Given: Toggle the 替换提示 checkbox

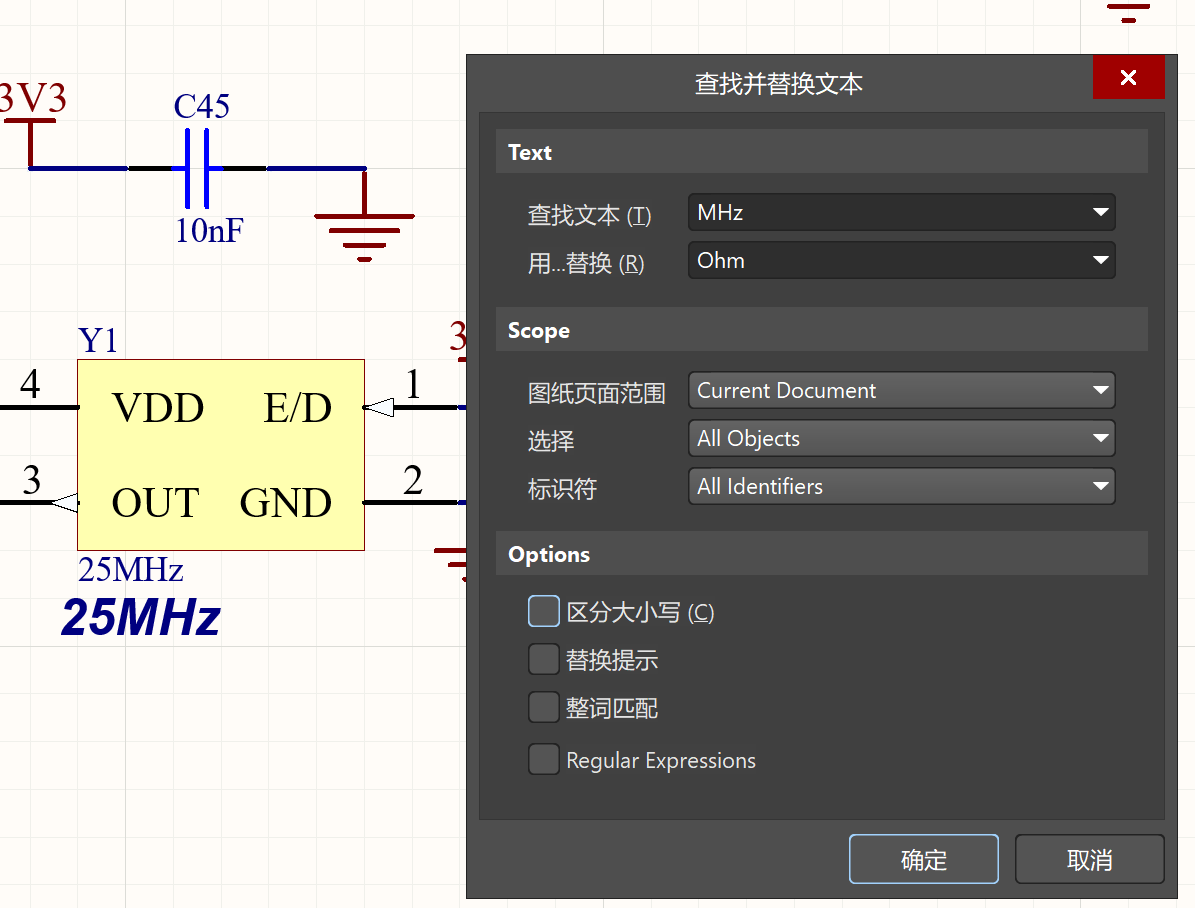Looking at the screenshot, I should [x=544, y=660].
